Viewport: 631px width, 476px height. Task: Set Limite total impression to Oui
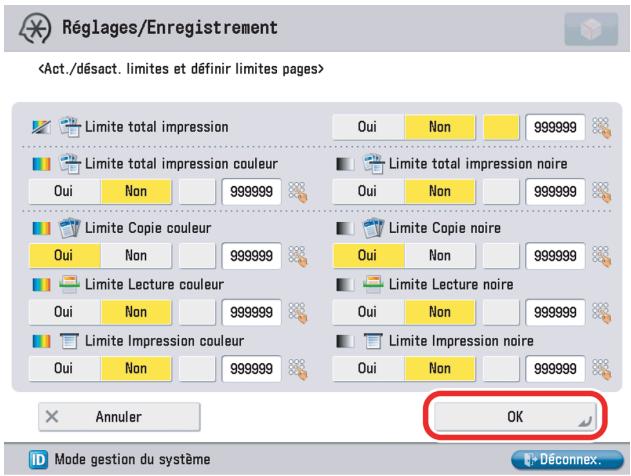click(x=367, y=127)
